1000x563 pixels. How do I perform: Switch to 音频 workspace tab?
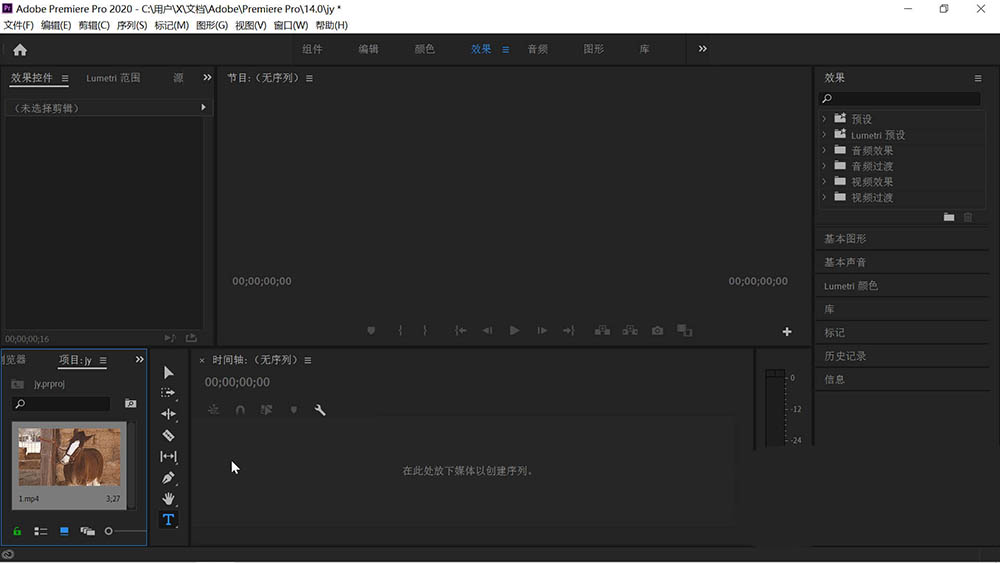[x=538, y=49]
